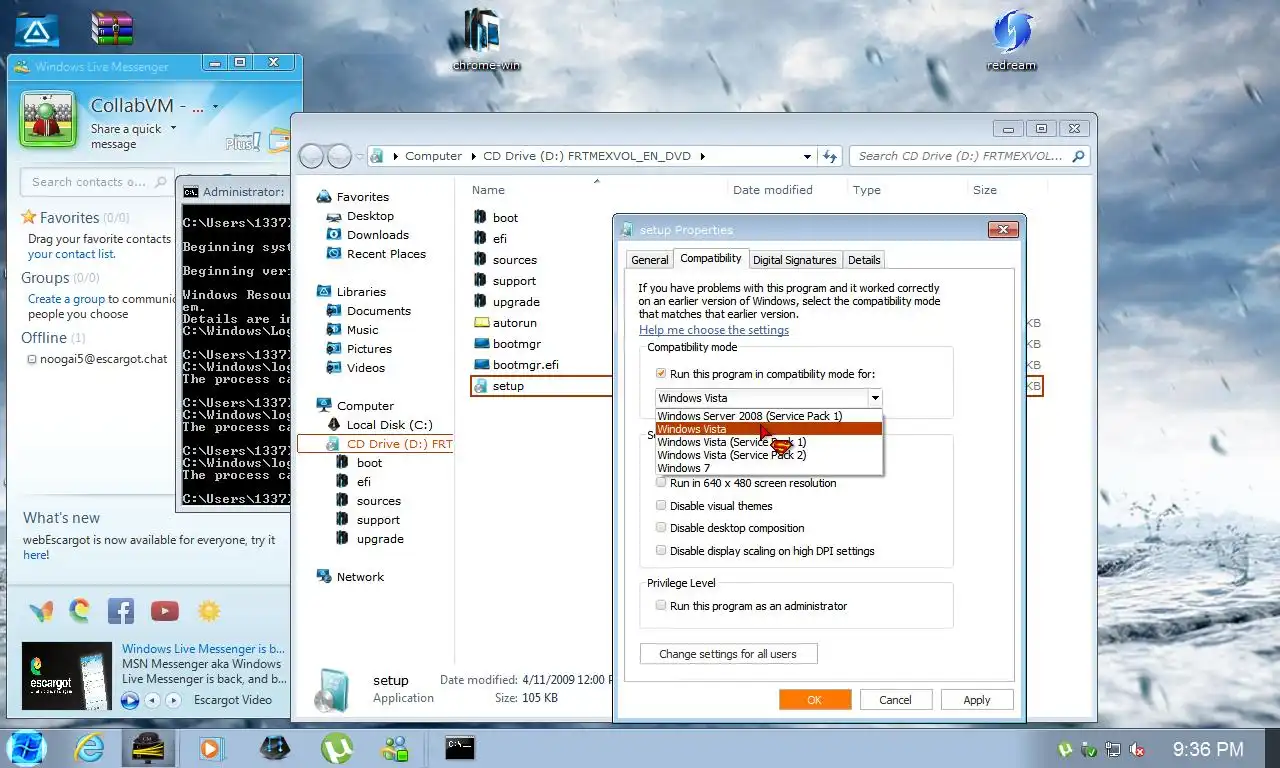Open the quick message dropdown arrow

pos(173,128)
